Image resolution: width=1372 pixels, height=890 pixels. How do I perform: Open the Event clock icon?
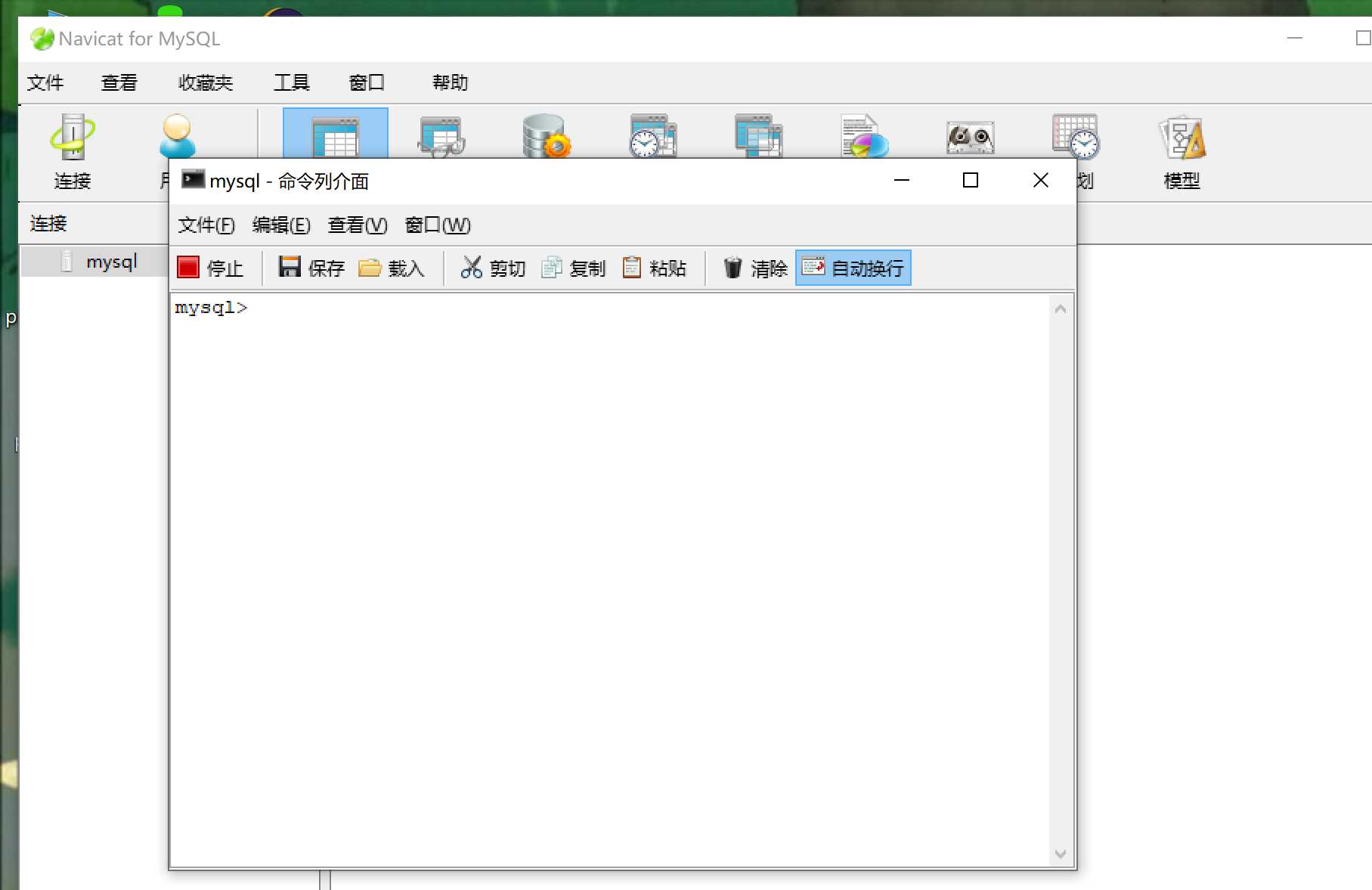pyautogui.click(x=653, y=136)
